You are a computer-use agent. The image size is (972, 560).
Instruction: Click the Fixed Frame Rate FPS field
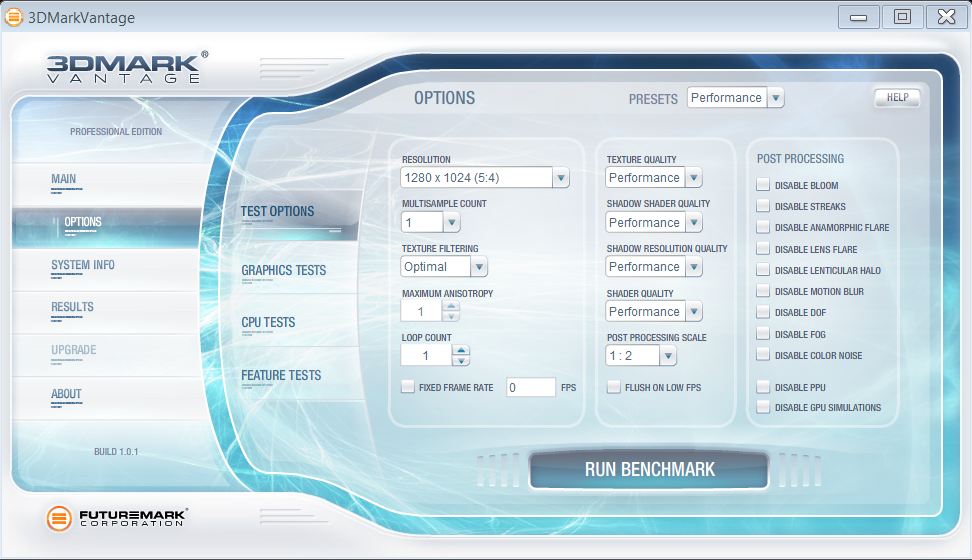pyautogui.click(x=531, y=387)
